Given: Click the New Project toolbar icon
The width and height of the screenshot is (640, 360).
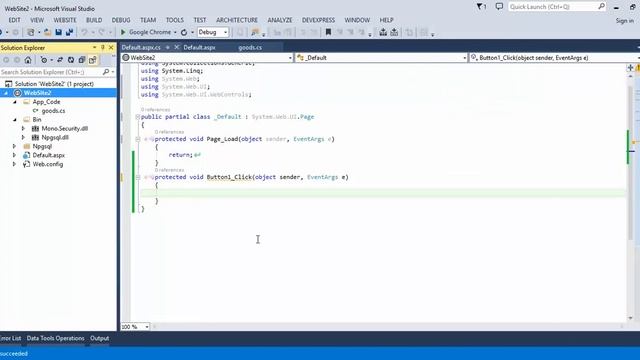Looking at the screenshot, I should pos(31,32).
